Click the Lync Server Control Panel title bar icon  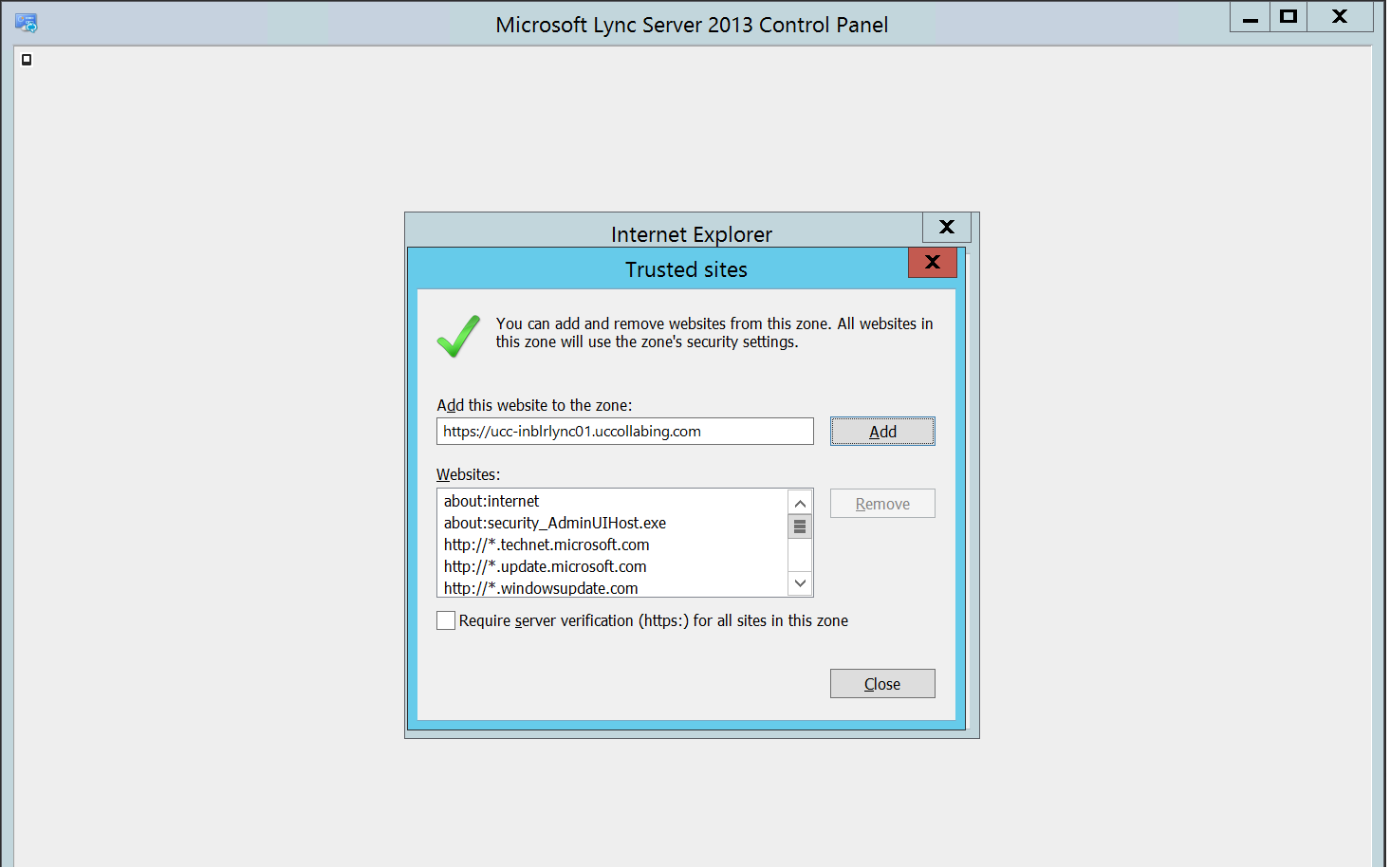[27, 23]
